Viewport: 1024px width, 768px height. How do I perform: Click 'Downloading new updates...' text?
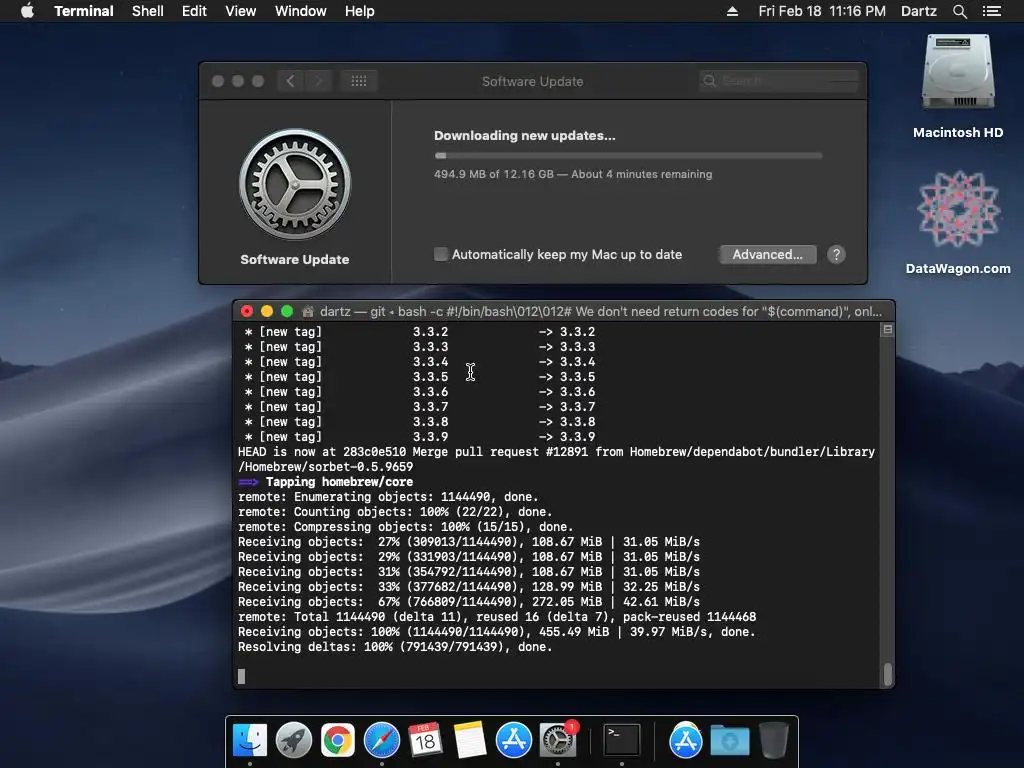coord(524,136)
